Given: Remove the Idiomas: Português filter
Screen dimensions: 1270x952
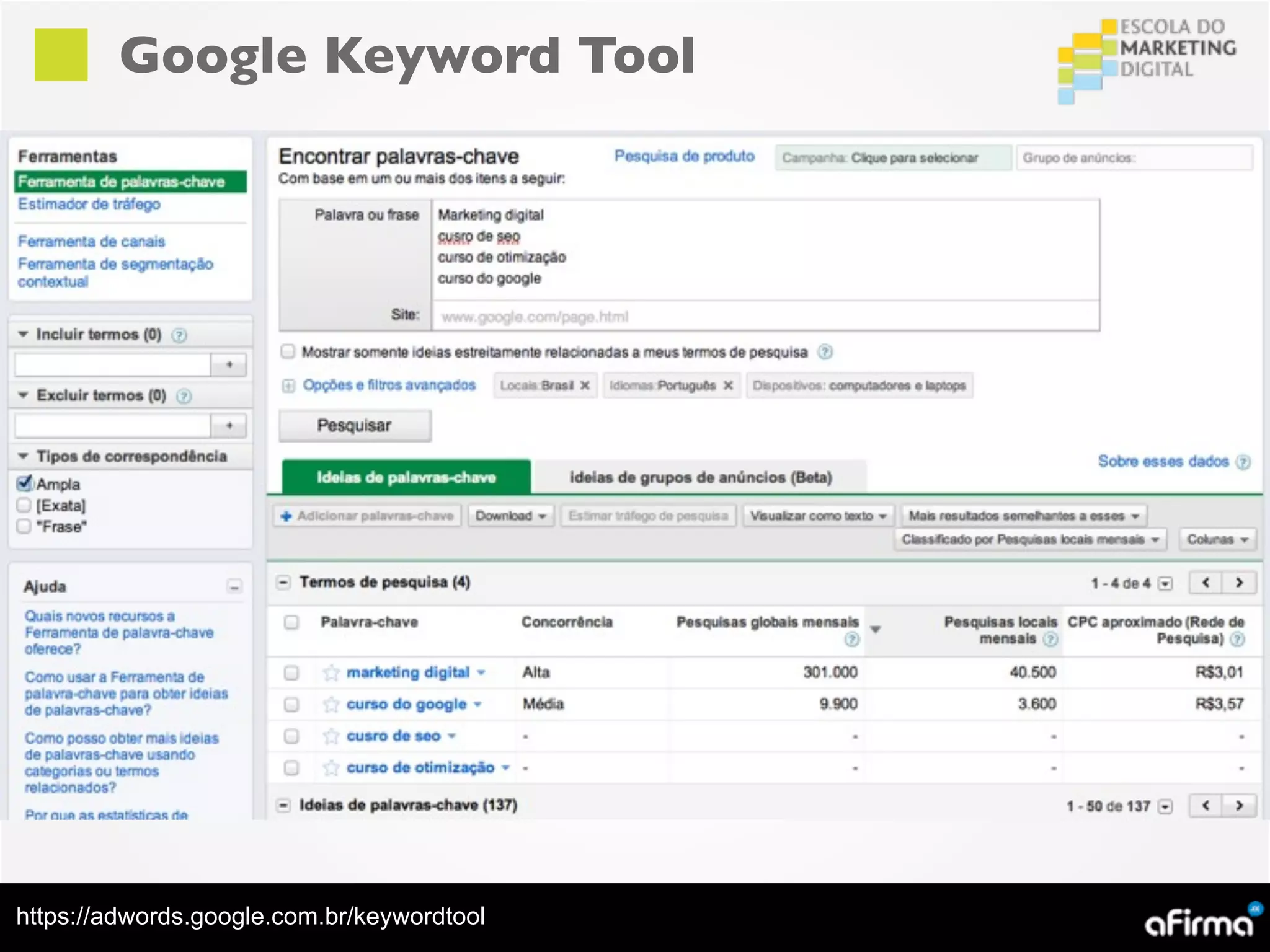Looking at the screenshot, I should pyautogui.click(x=728, y=386).
